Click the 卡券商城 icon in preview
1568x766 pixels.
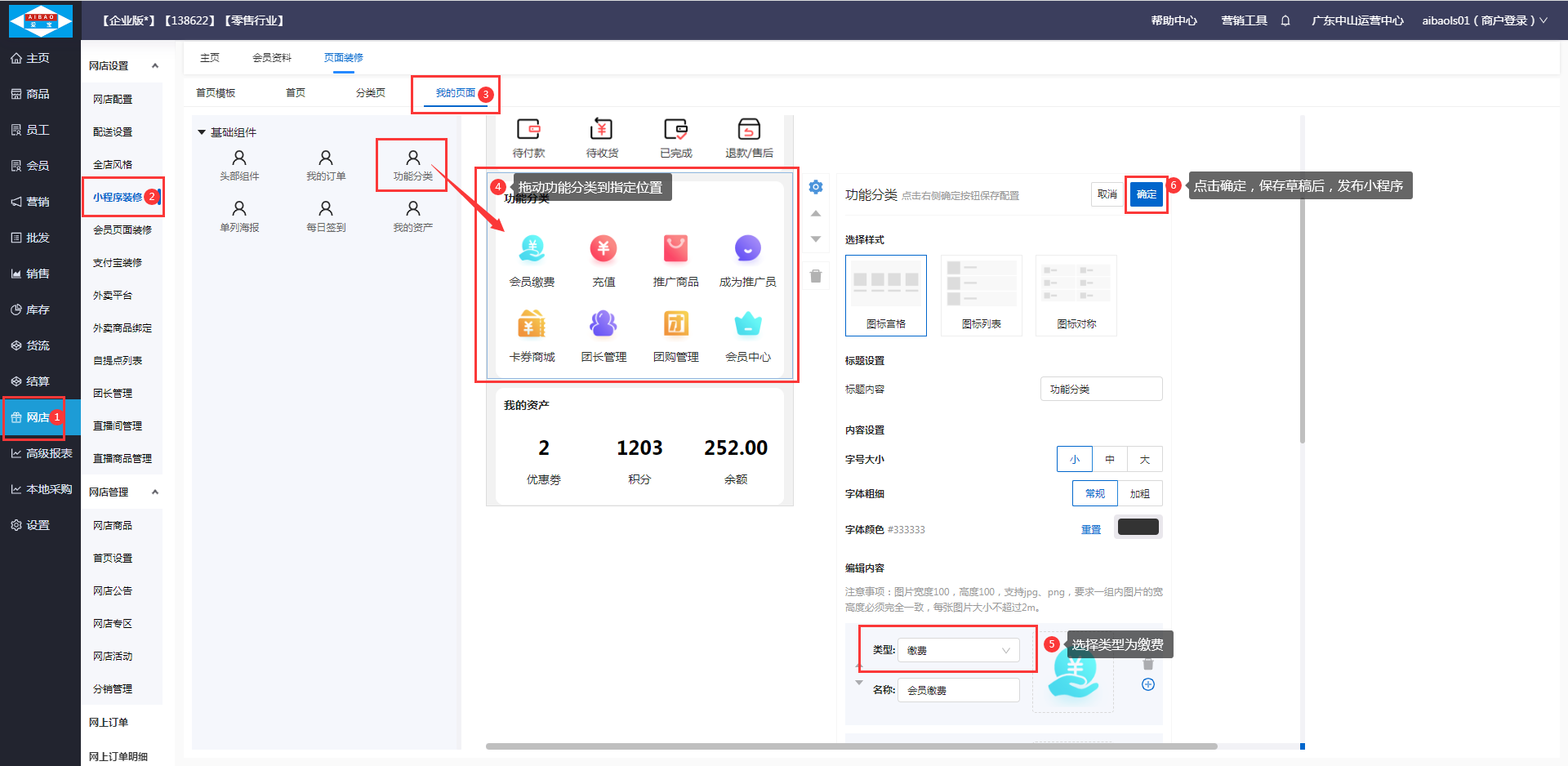[532, 324]
